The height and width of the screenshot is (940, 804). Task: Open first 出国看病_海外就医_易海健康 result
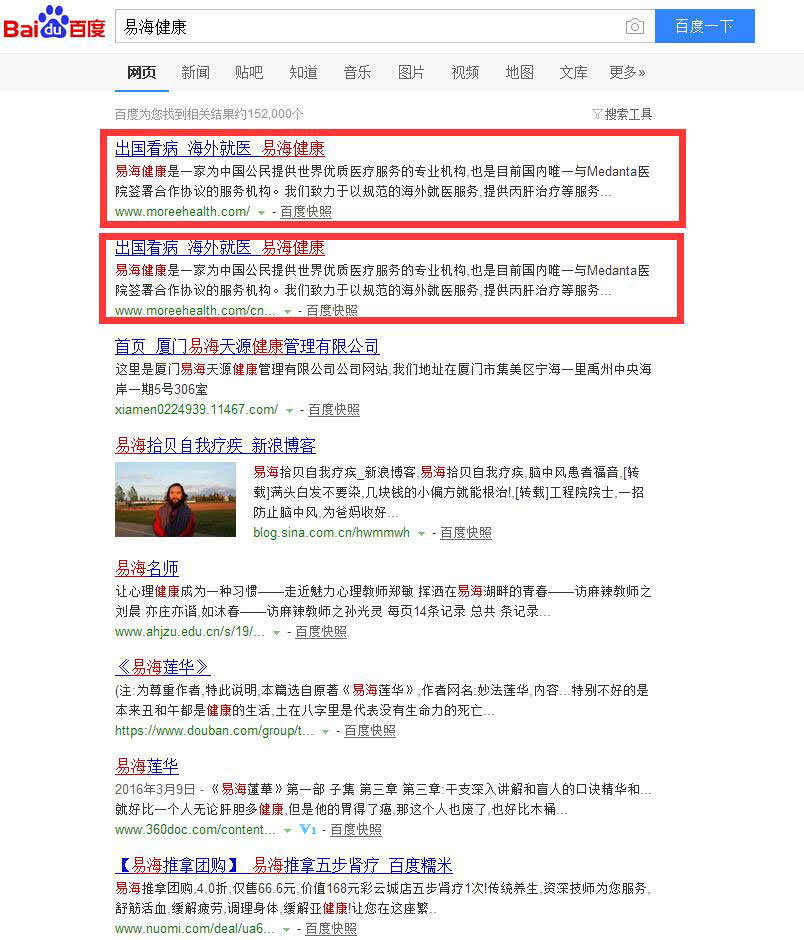point(220,148)
